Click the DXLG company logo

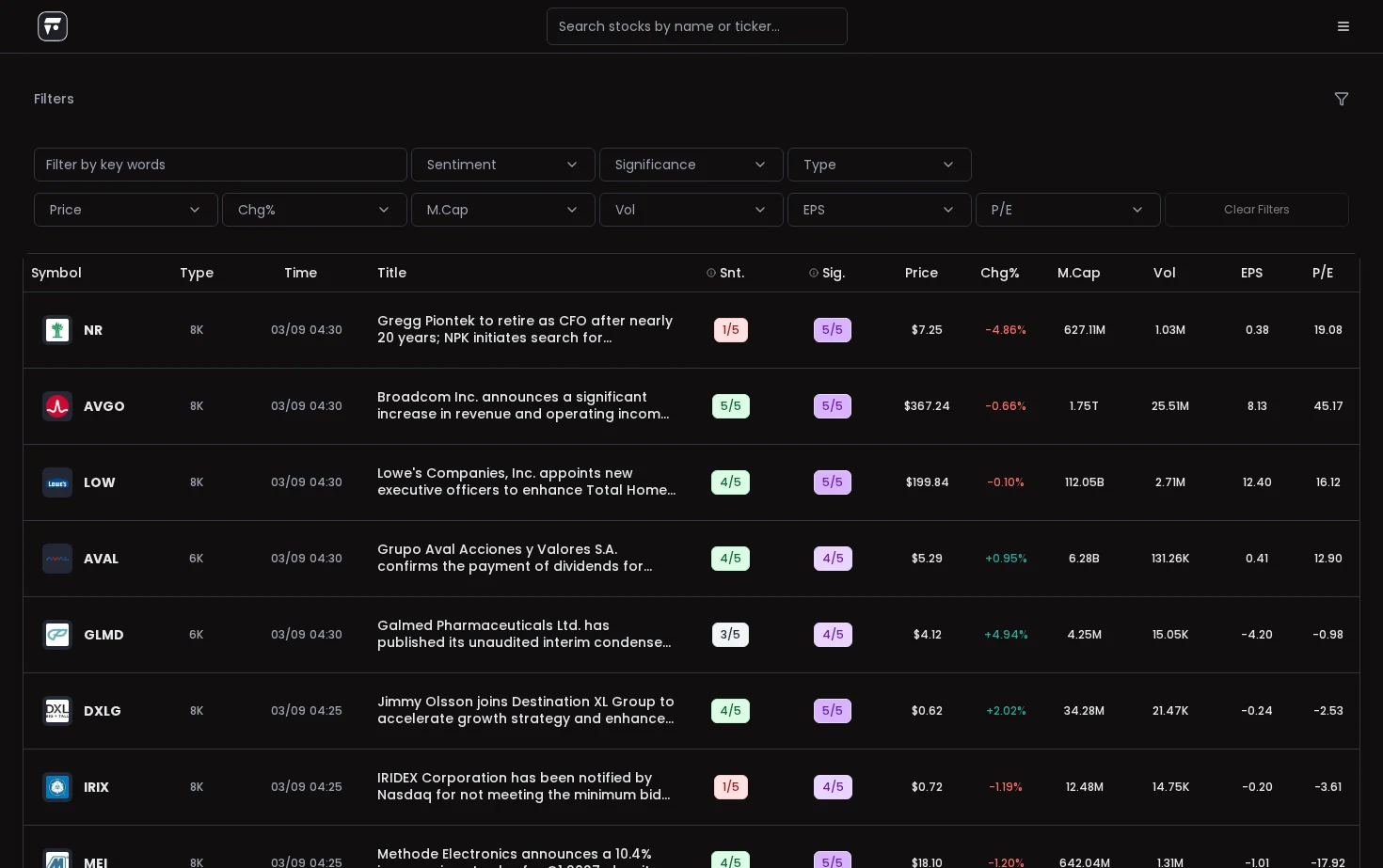tap(57, 711)
